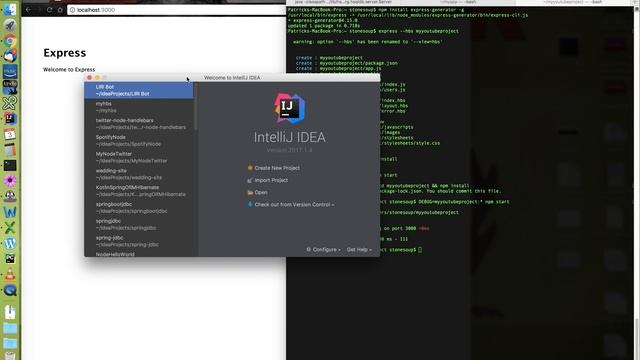Image resolution: width=640 pixels, height=360 pixels.
Task: Click the first tab of the Terminal window
Action: pyautogui.click(x=343, y=2)
